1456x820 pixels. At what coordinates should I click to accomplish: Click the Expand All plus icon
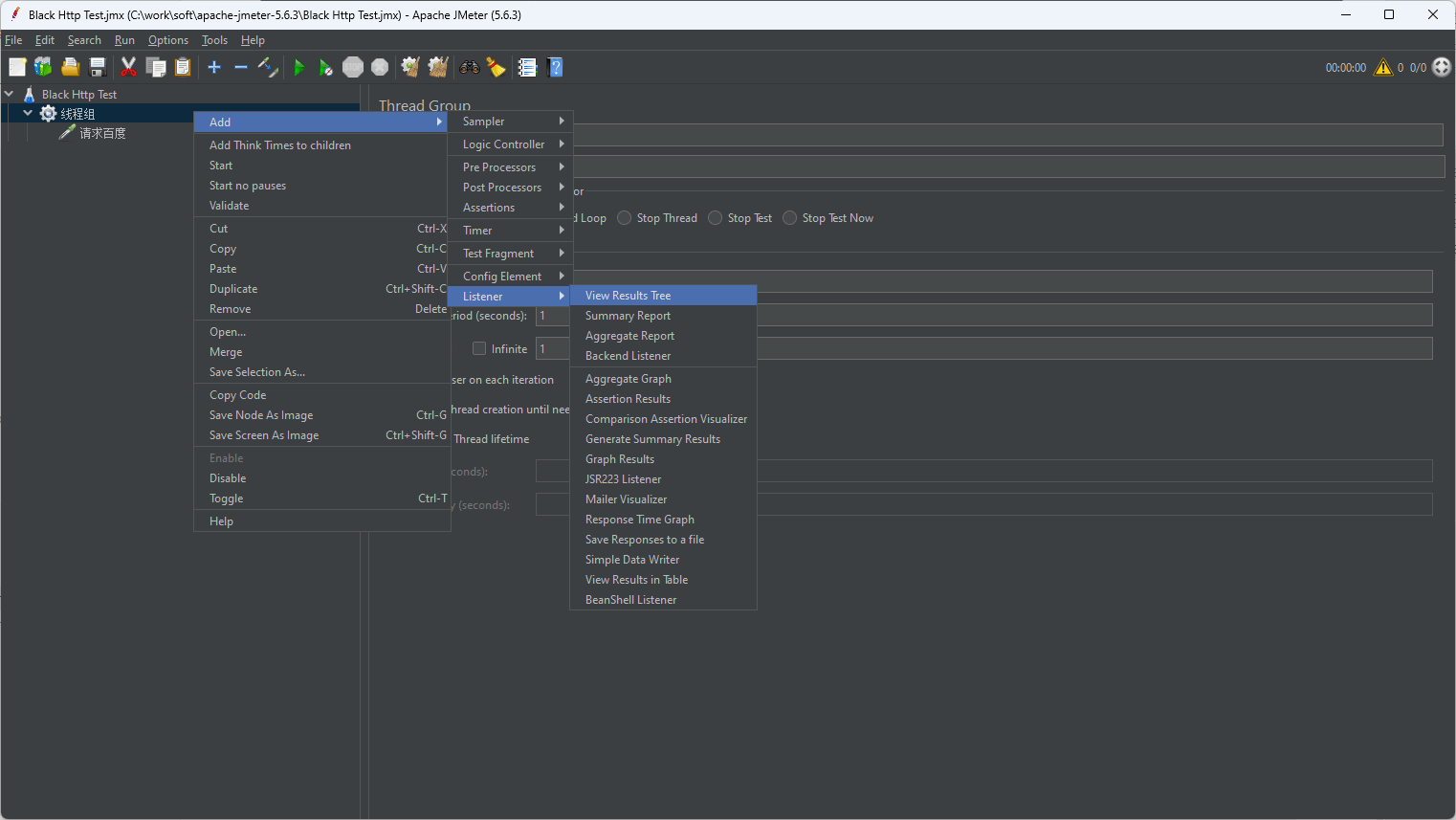point(214,67)
